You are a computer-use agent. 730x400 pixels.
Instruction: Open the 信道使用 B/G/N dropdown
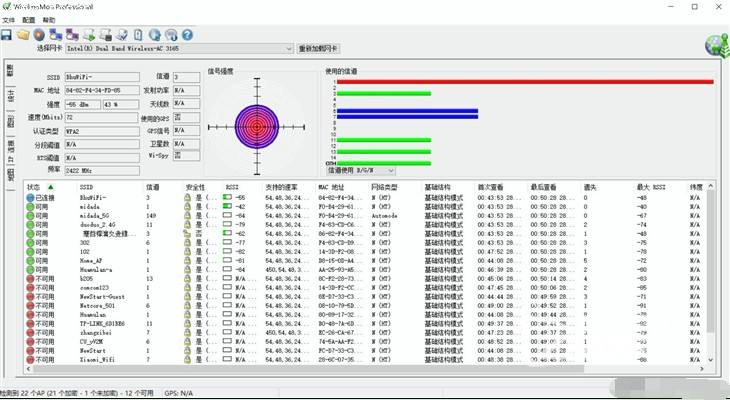[360, 170]
